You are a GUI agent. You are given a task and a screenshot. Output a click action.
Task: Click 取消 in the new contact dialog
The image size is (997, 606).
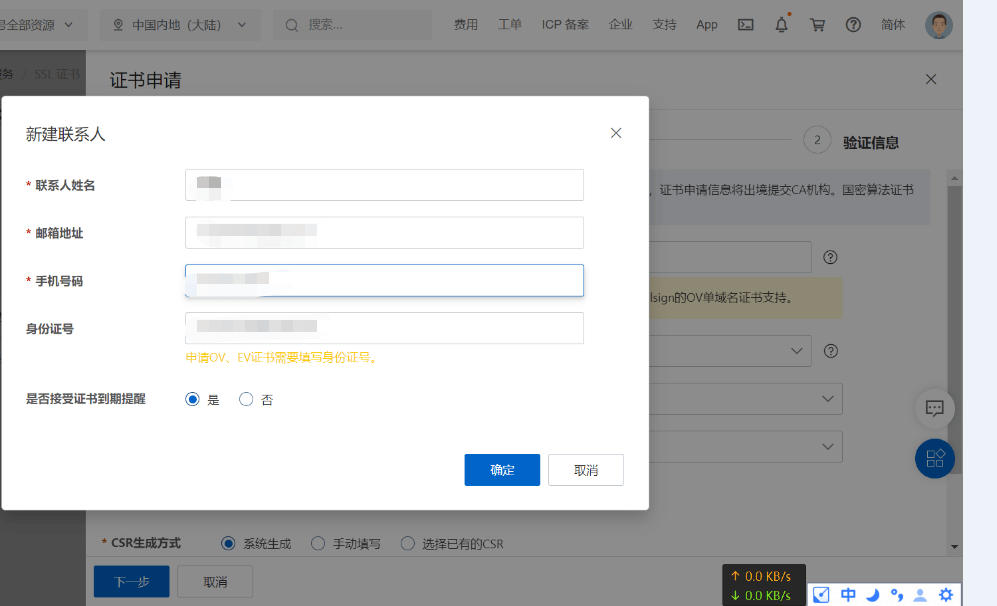pos(586,470)
